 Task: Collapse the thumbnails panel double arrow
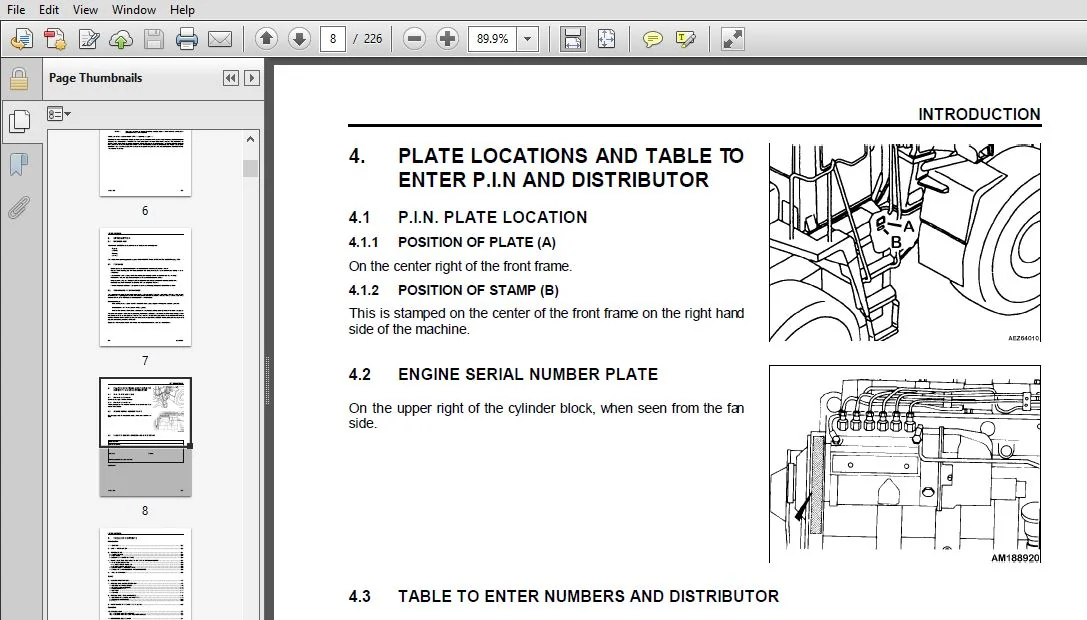tap(231, 78)
